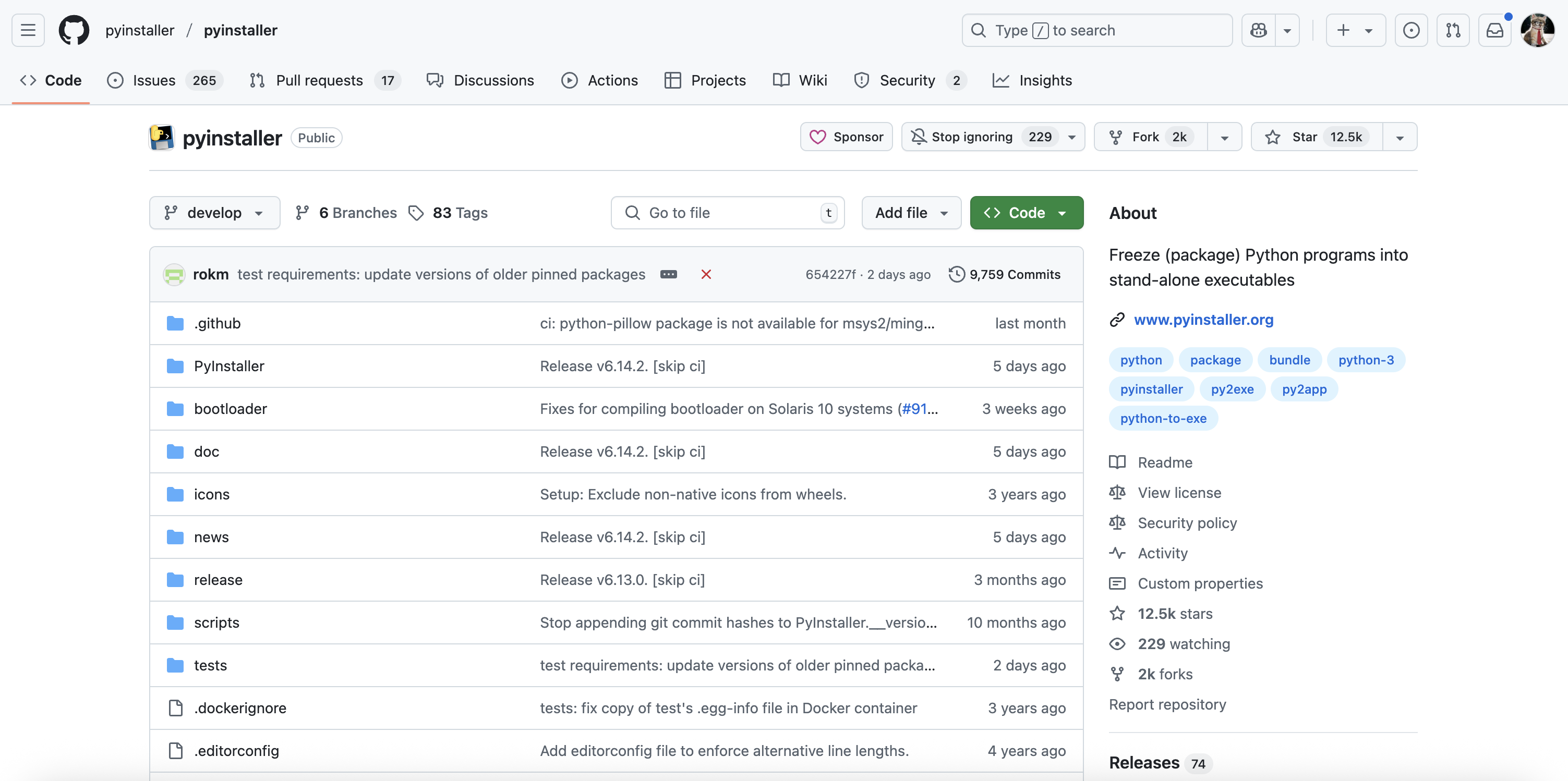The height and width of the screenshot is (781, 1568).
Task: Click the GitHub Octocat logo
Action: [x=74, y=30]
